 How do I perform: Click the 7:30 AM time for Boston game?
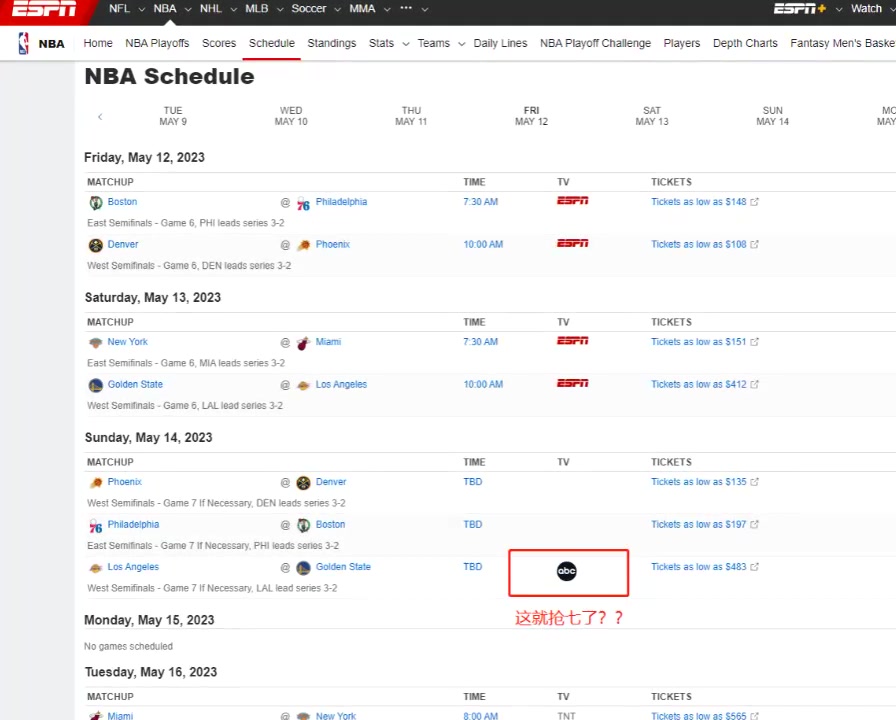481,202
